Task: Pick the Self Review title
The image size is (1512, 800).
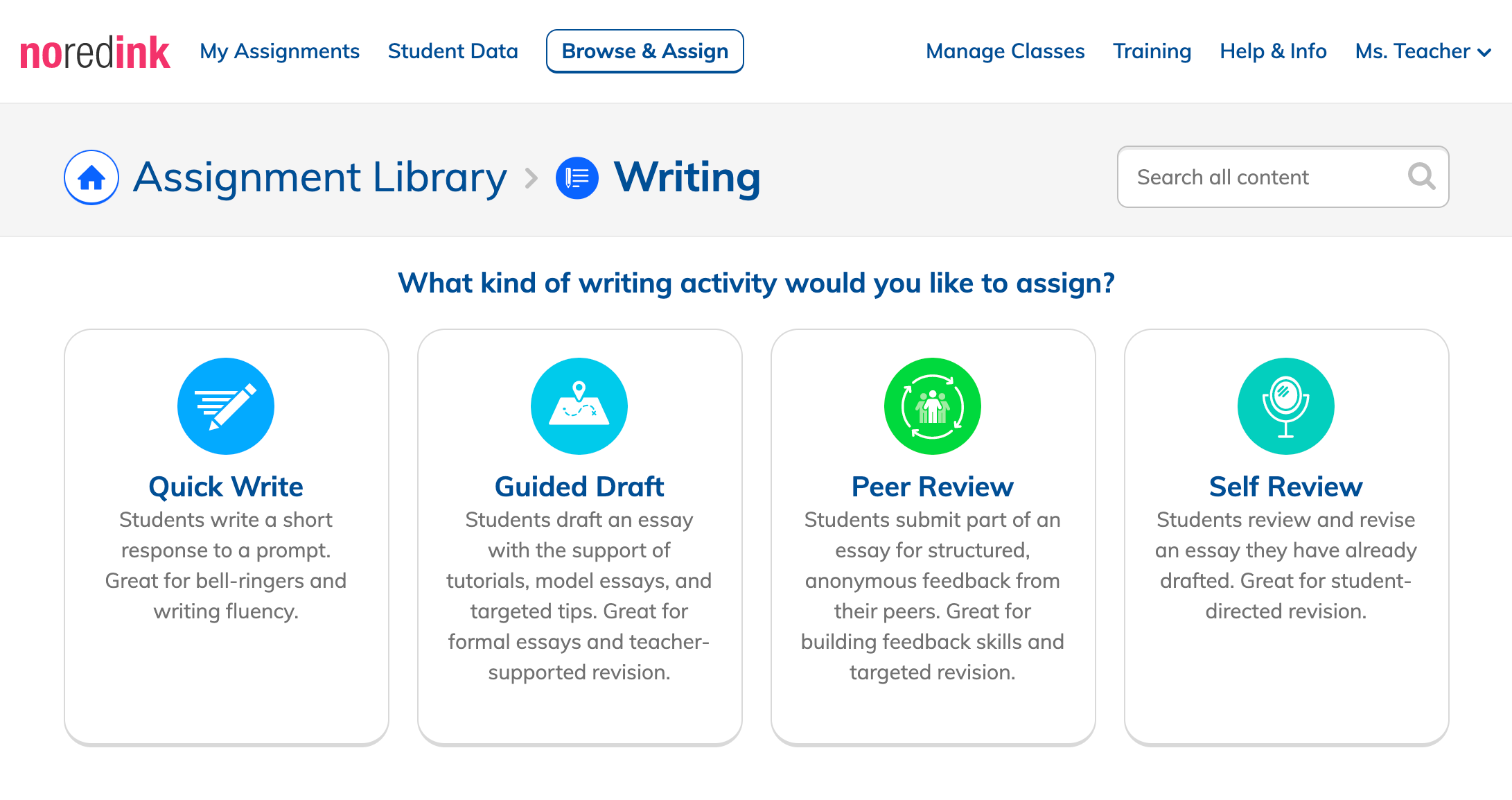Action: pyautogui.click(x=1286, y=487)
